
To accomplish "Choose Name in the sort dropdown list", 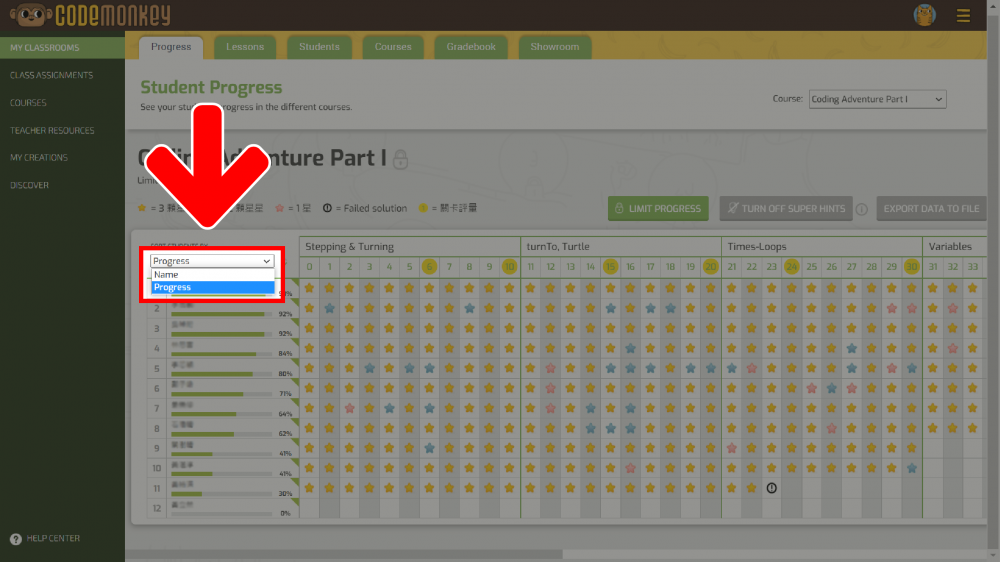I will pyautogui.click(x=213, y=274).
